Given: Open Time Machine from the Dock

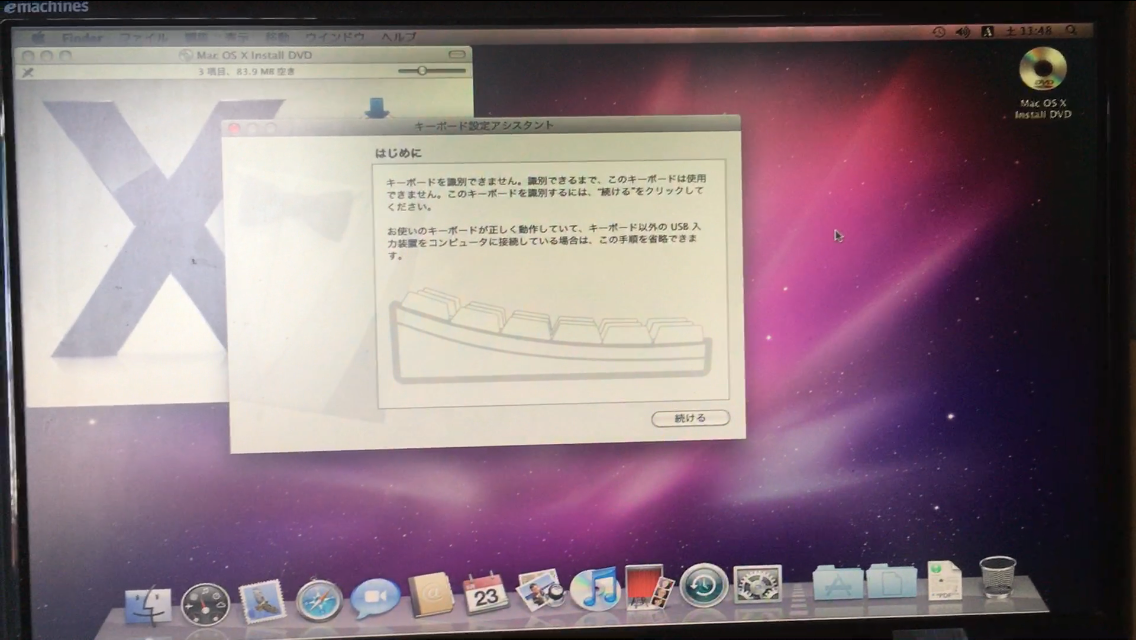Looking at the screenshot, I should (703, 584).
